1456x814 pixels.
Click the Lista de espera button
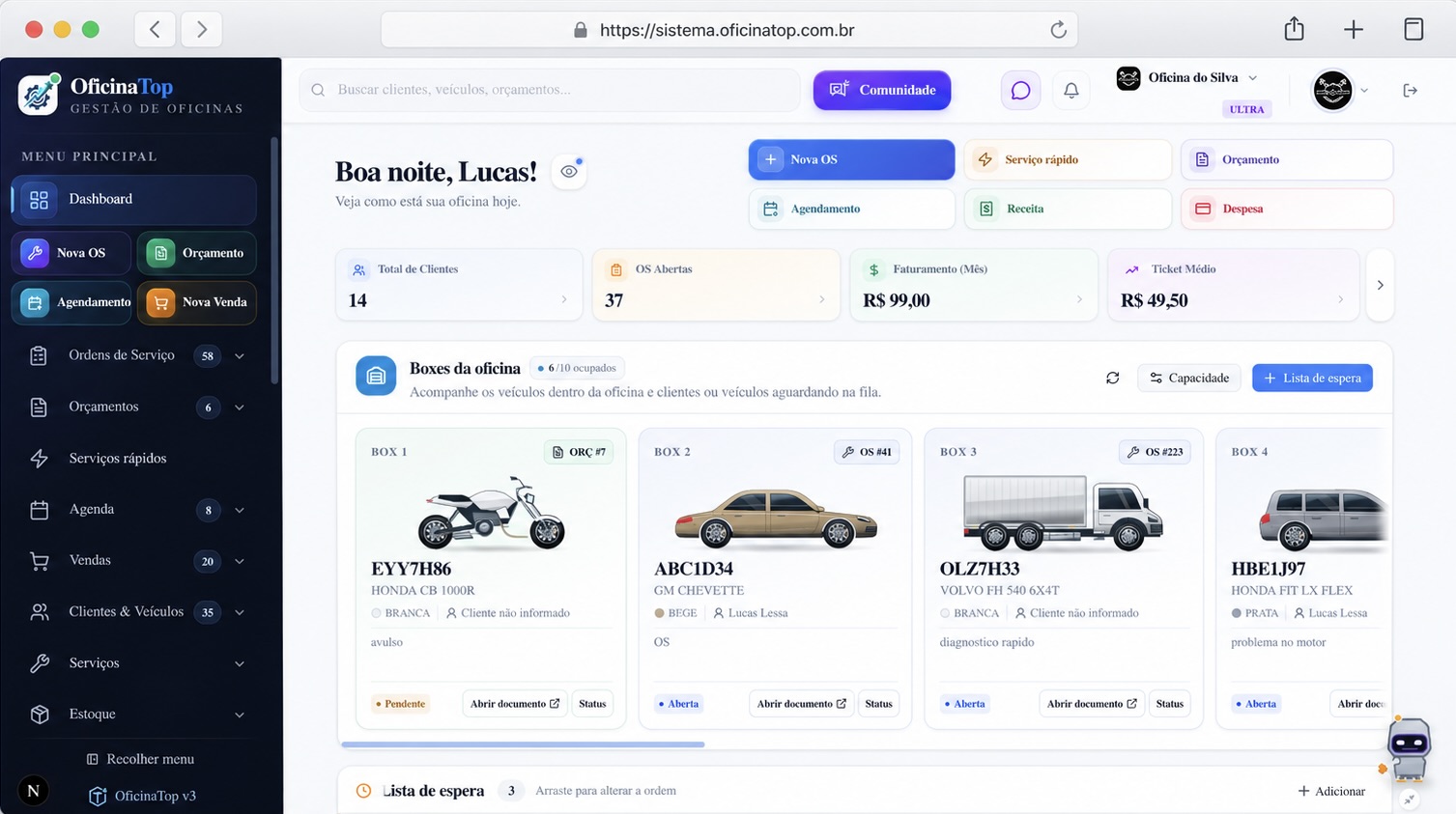click(1312, 379)
